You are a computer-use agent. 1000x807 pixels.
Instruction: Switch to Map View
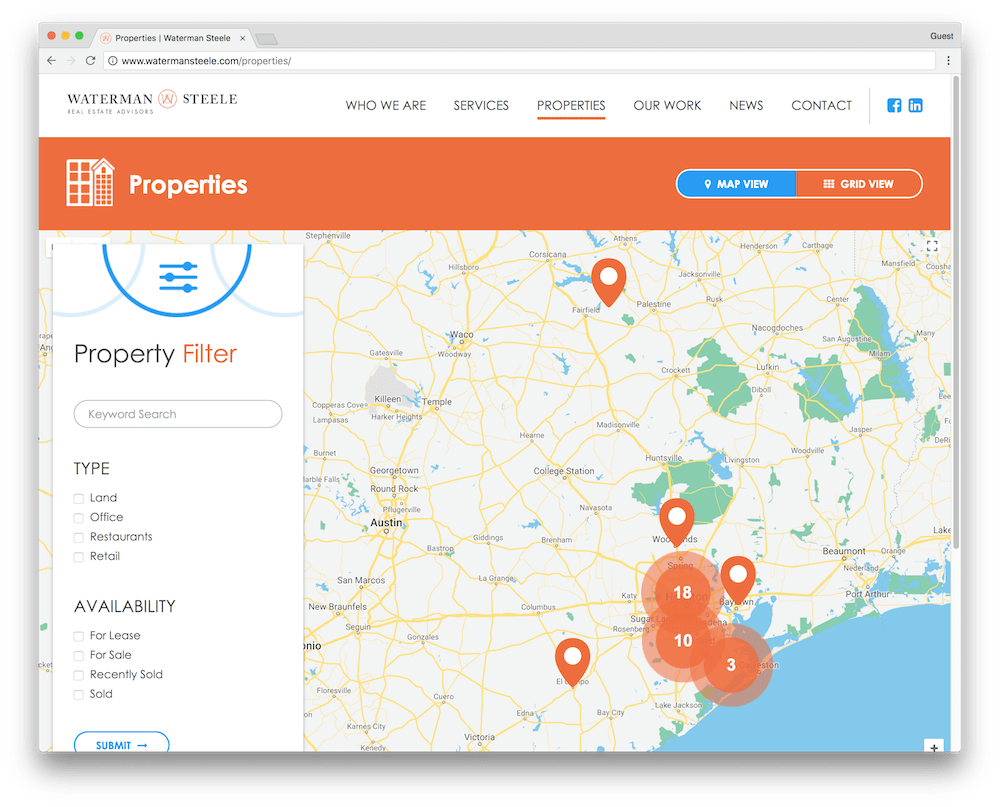click(737, 184)
